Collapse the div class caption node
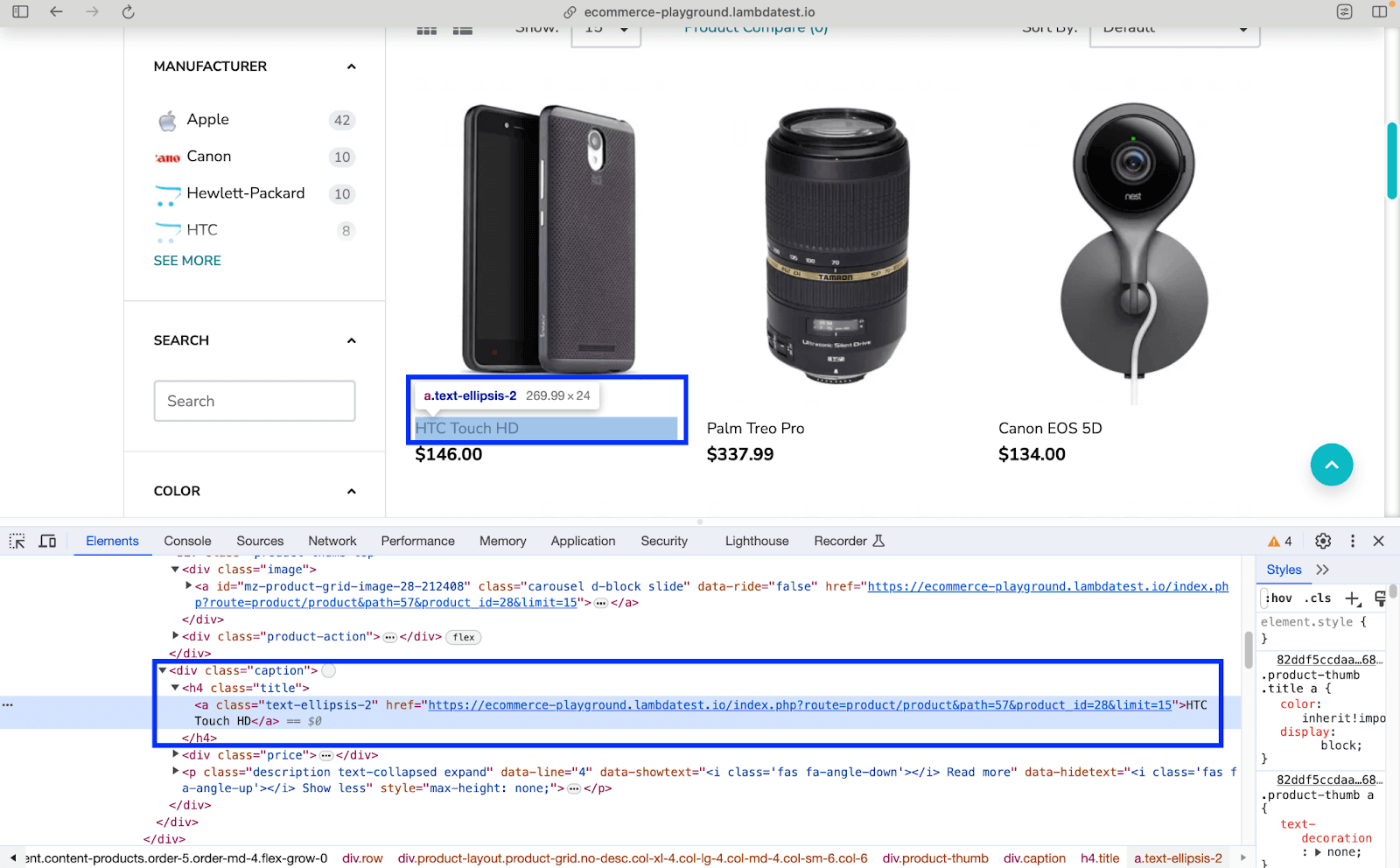Screen dimensions: 1400x868 coord(163,670)
